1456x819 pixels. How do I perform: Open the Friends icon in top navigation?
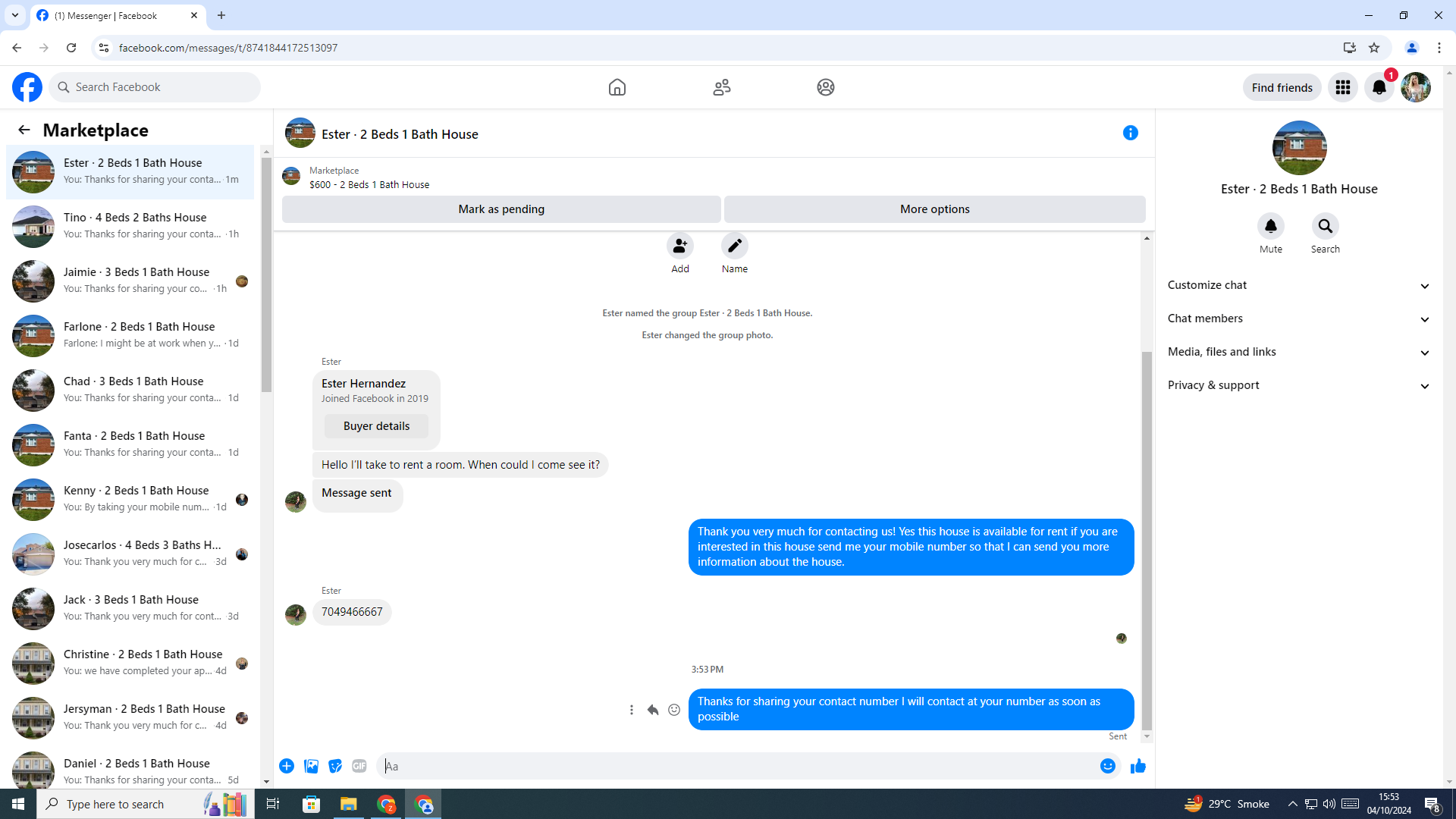[722, 87]
